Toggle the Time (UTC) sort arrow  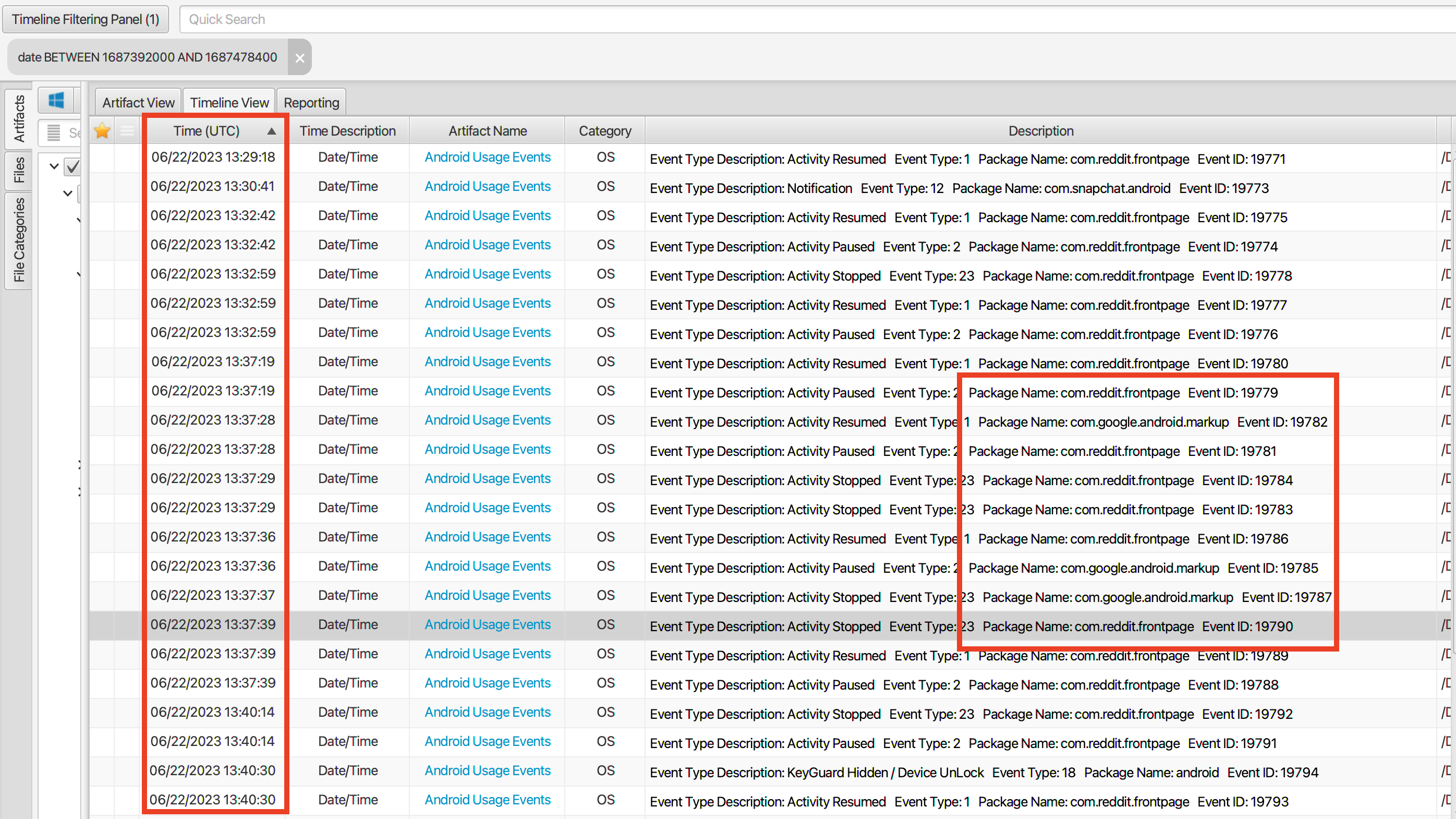[x=272, y=131]
